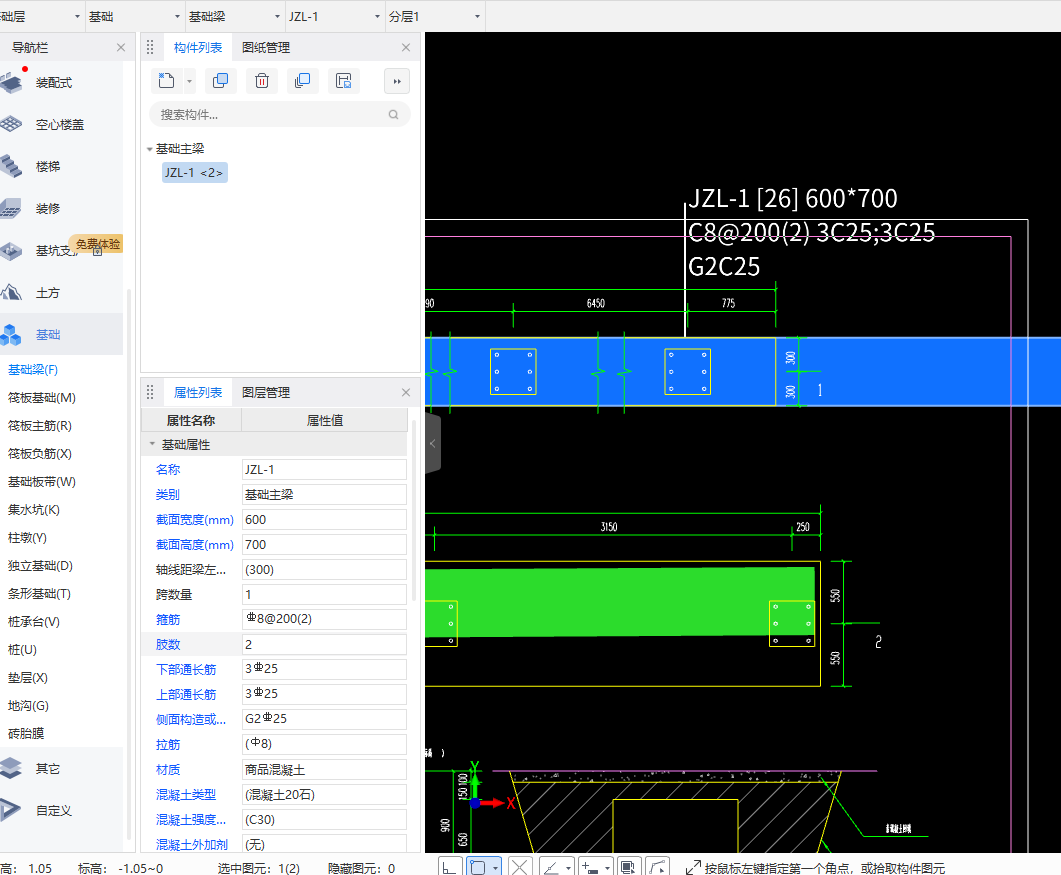Select 筏板主筋(R) in foundation list
This screenshot has height=875, width=1061.
(39, 426)
